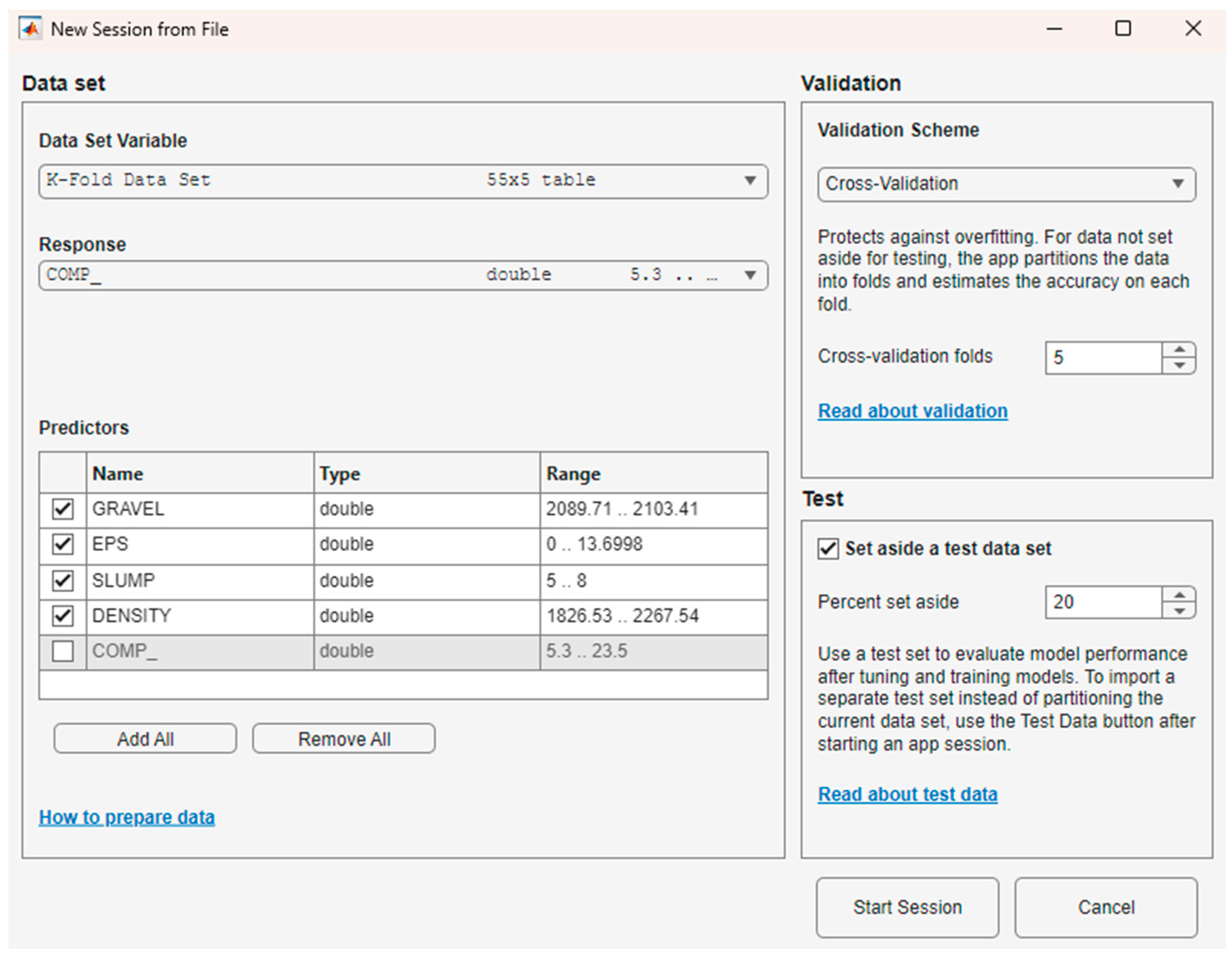Uncheck Set aside a test data set
Image resolution: width=1232 pixels, height=959 pixels.
[828, 549]
